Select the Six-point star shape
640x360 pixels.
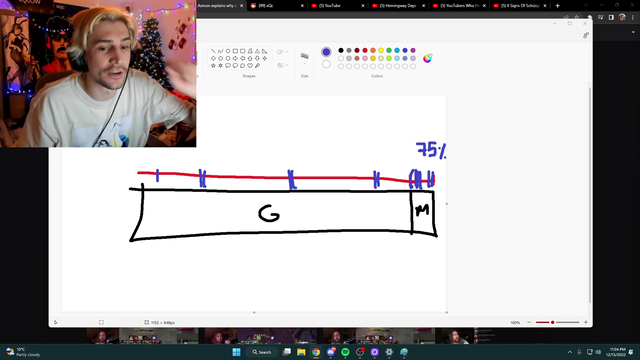point(220,65)
